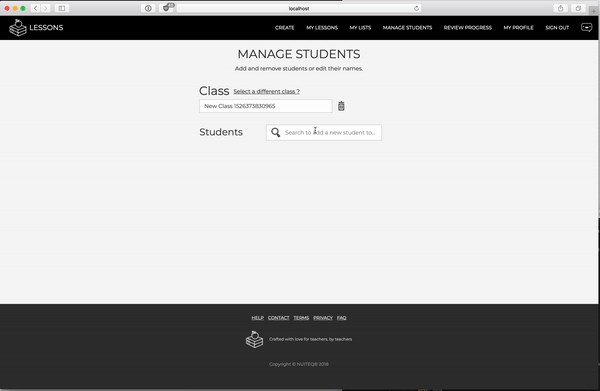The height and width of the screenshot is (391, 600).
Task: Click the reload page icon
Action: point(416,8)
